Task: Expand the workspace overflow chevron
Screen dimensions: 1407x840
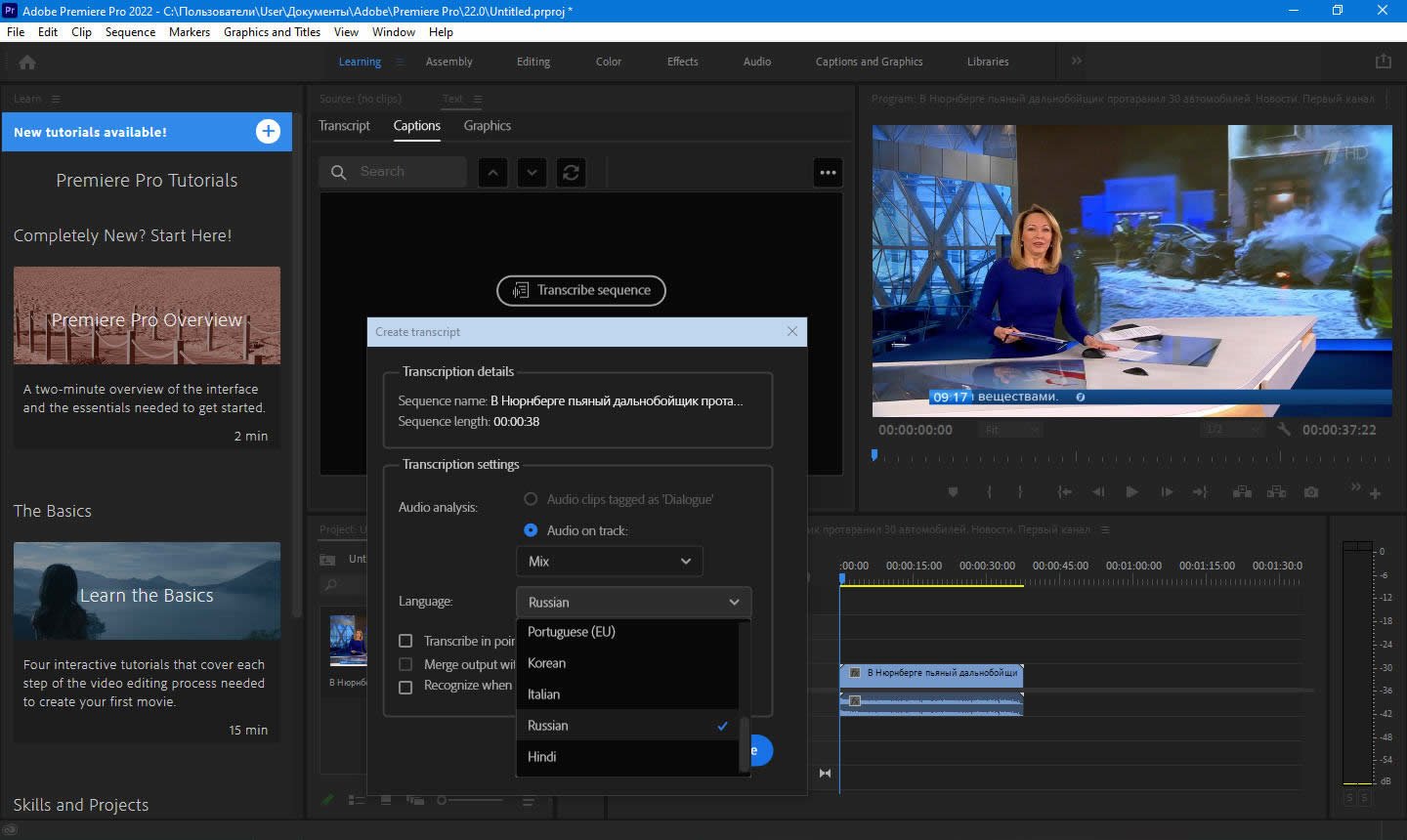Action: 1076,62
